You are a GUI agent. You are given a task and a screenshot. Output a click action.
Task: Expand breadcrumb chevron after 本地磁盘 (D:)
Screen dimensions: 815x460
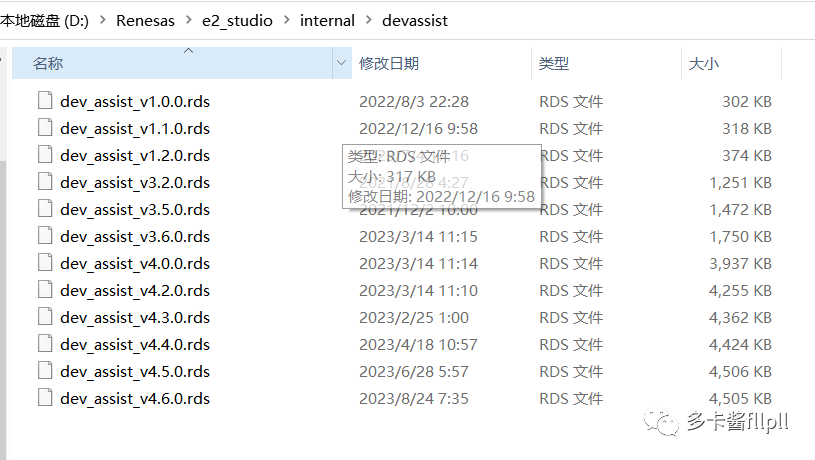[102, 20]
